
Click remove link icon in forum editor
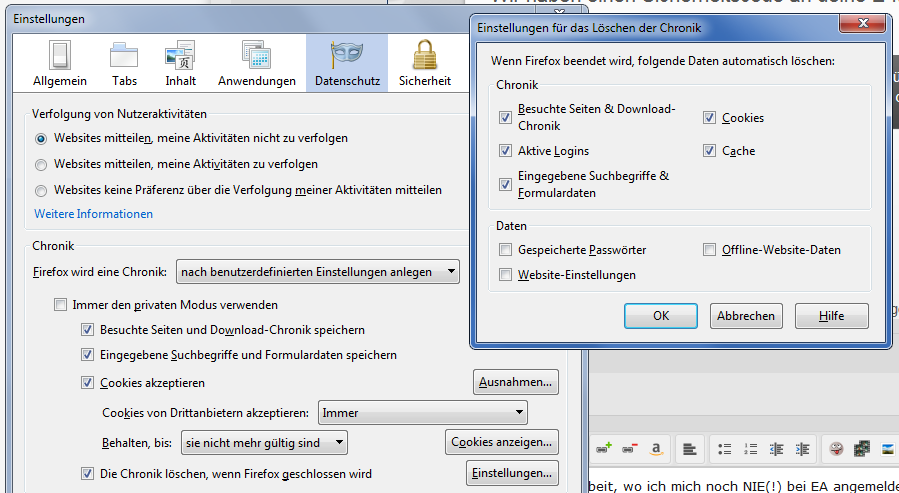click(x=630, y=448)
